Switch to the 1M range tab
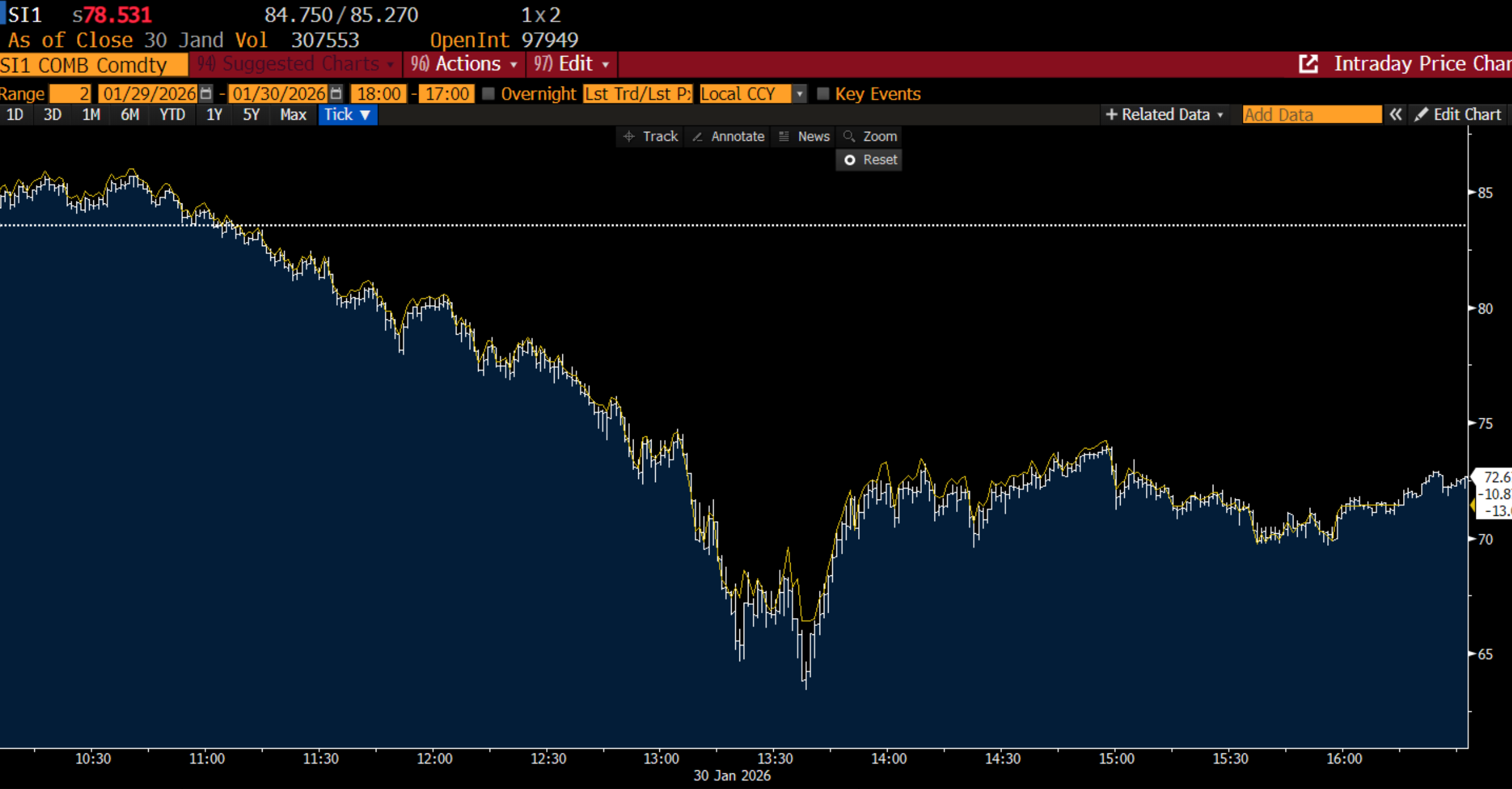Viewport: 1512px width, 789px height. [91, 115]
